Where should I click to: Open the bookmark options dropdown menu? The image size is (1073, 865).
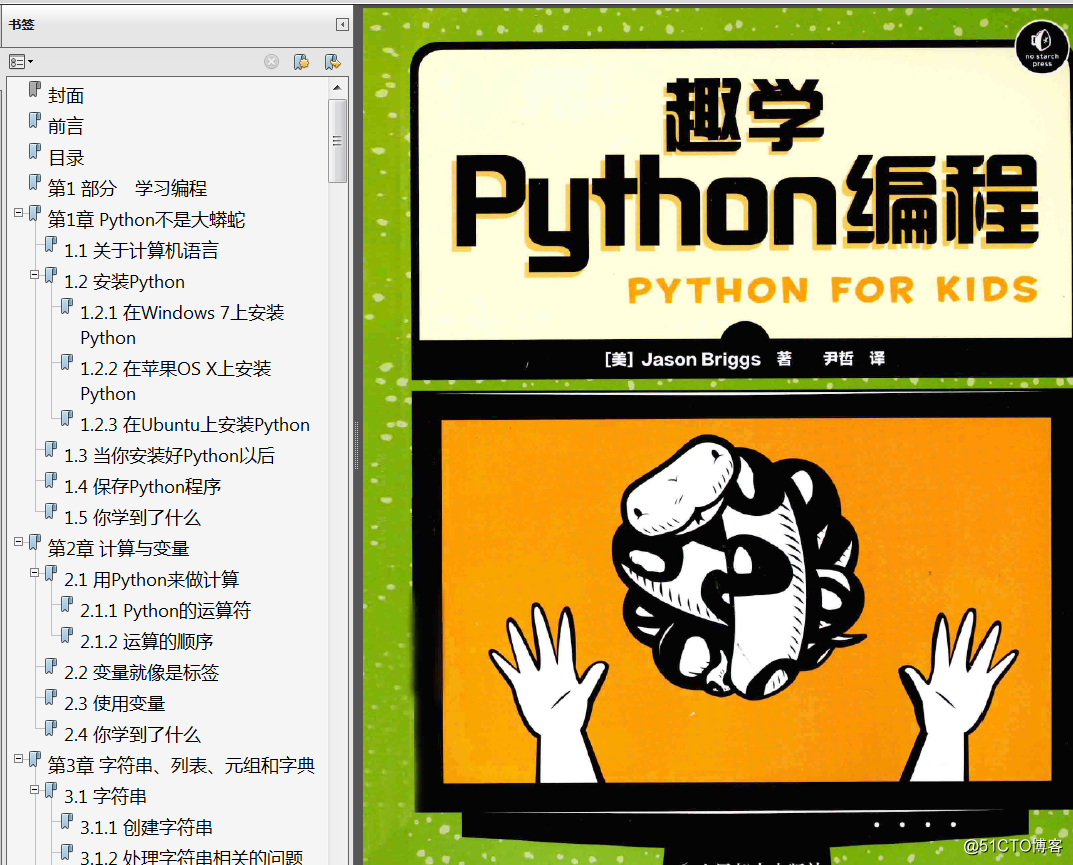pyautogui.click(x=21, y=62)
